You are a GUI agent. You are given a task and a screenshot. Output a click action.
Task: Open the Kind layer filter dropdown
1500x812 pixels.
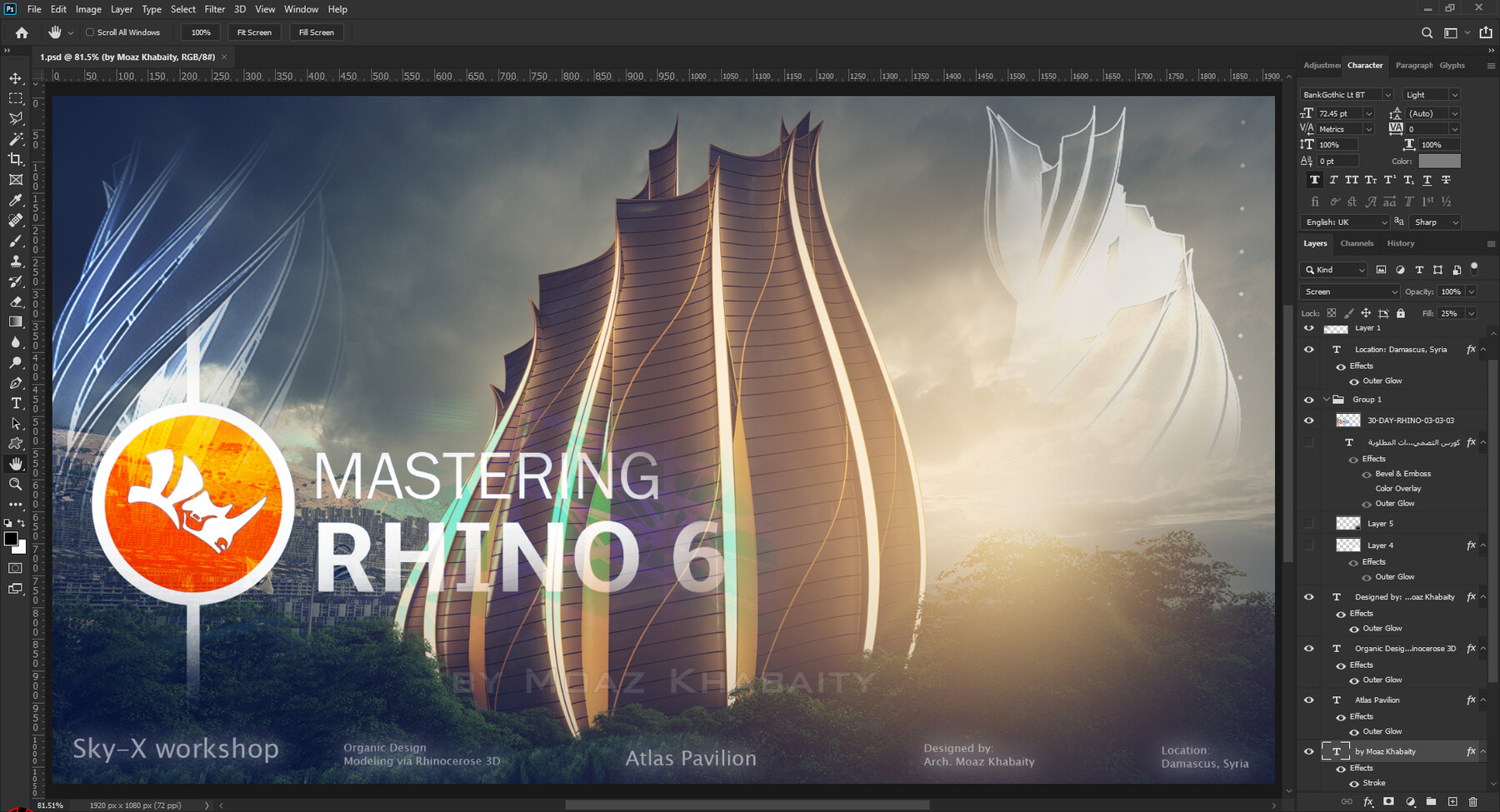point(1333,270)
